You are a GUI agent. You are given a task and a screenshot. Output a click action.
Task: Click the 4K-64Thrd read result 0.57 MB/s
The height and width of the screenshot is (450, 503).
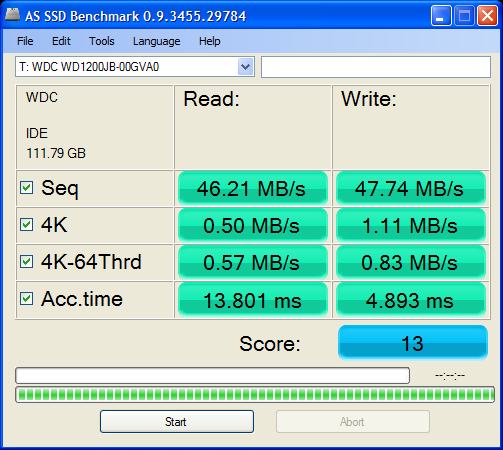[x=253, y=262]
